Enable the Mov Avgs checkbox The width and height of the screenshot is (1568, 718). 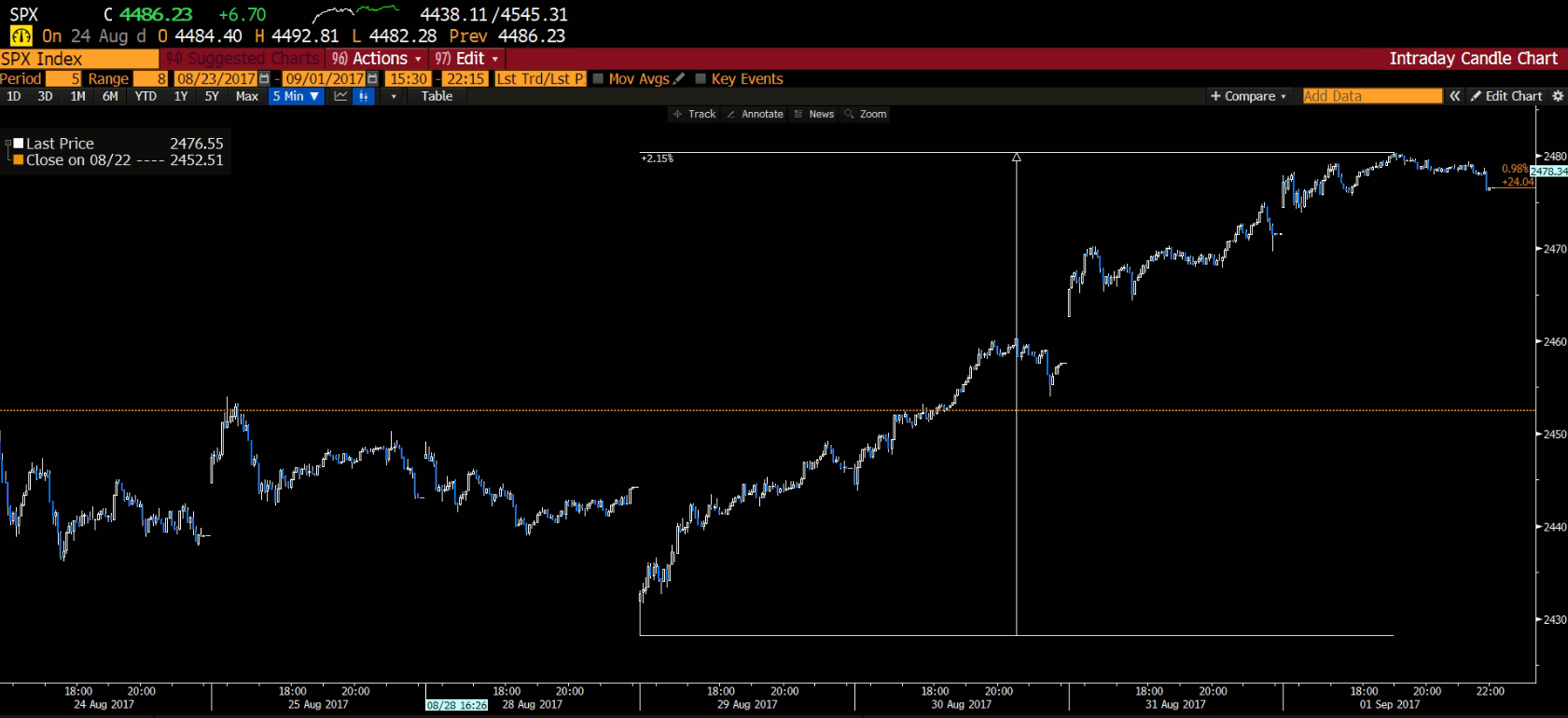pos(599,79)
